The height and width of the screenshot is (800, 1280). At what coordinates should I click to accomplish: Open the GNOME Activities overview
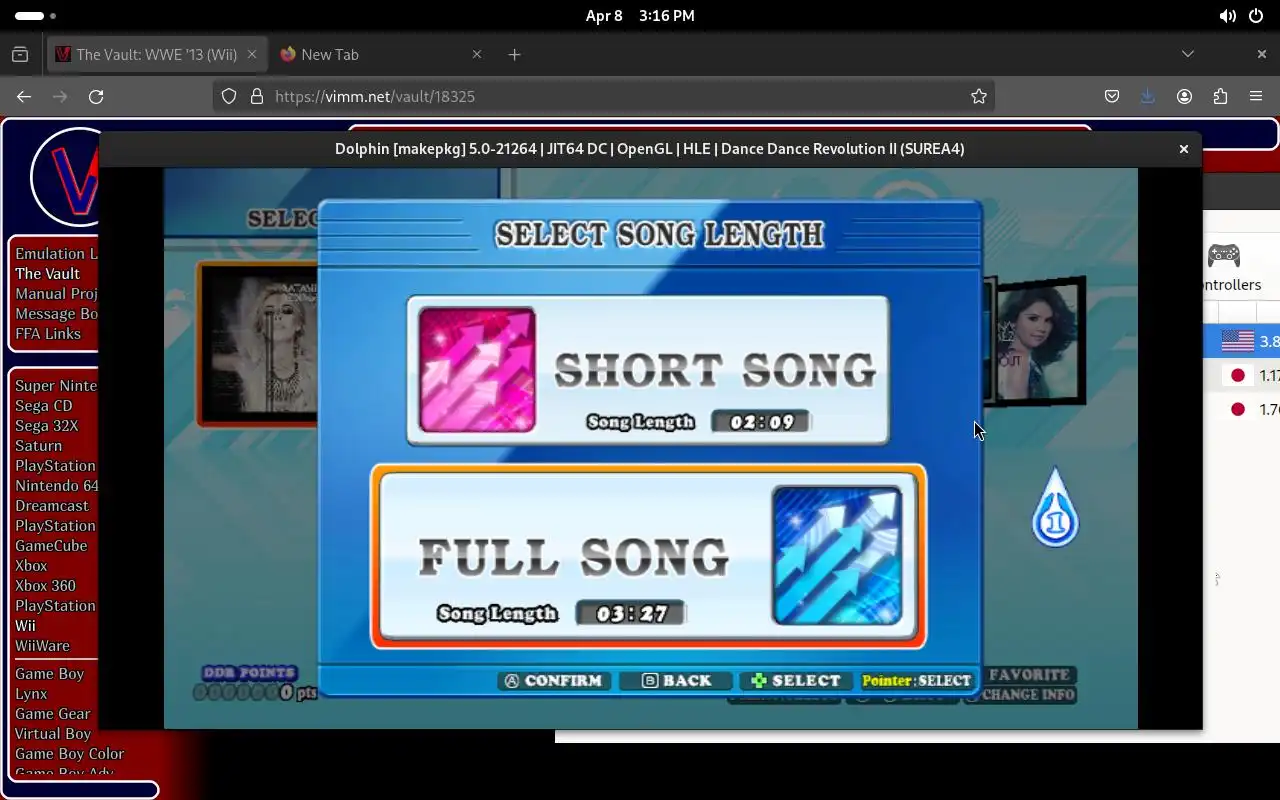[x=35, y=16]
